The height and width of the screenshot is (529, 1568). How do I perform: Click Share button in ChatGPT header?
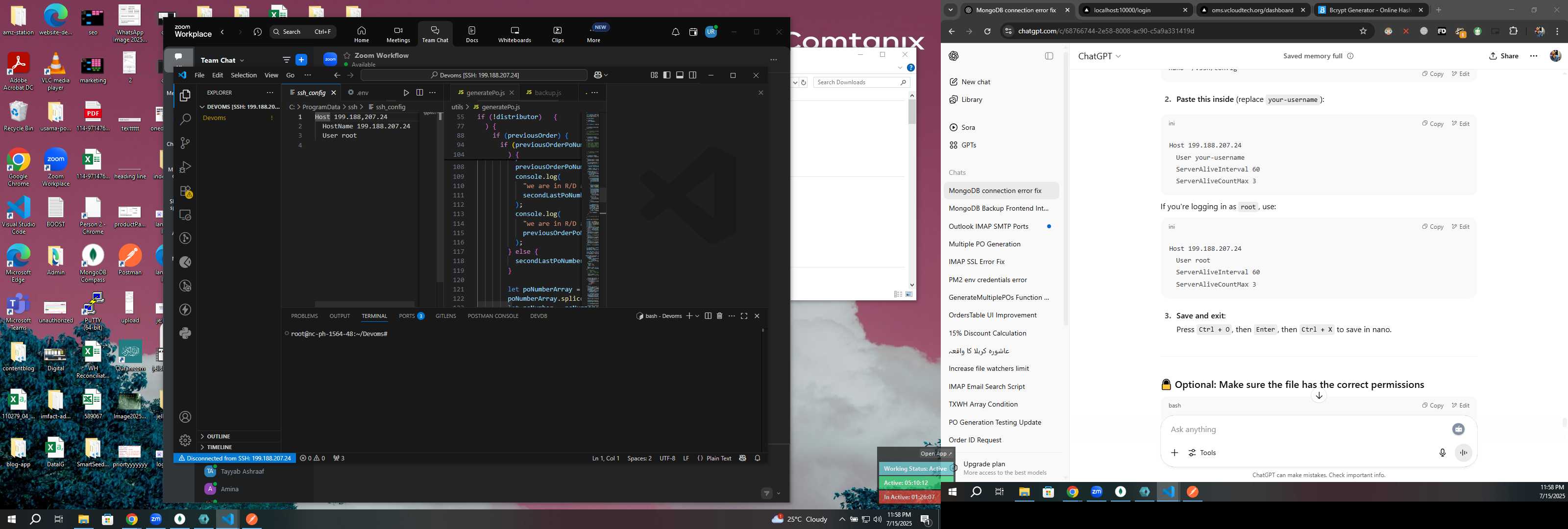[x=1504, y=56]
